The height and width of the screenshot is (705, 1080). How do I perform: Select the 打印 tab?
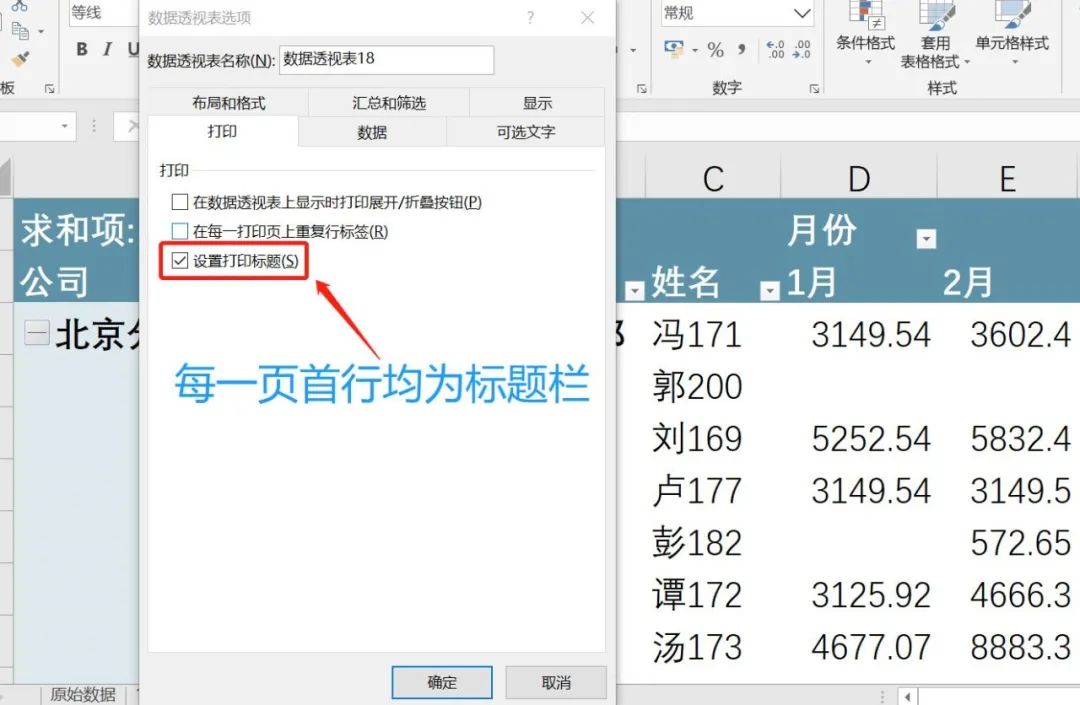click(x=222, y=131)
